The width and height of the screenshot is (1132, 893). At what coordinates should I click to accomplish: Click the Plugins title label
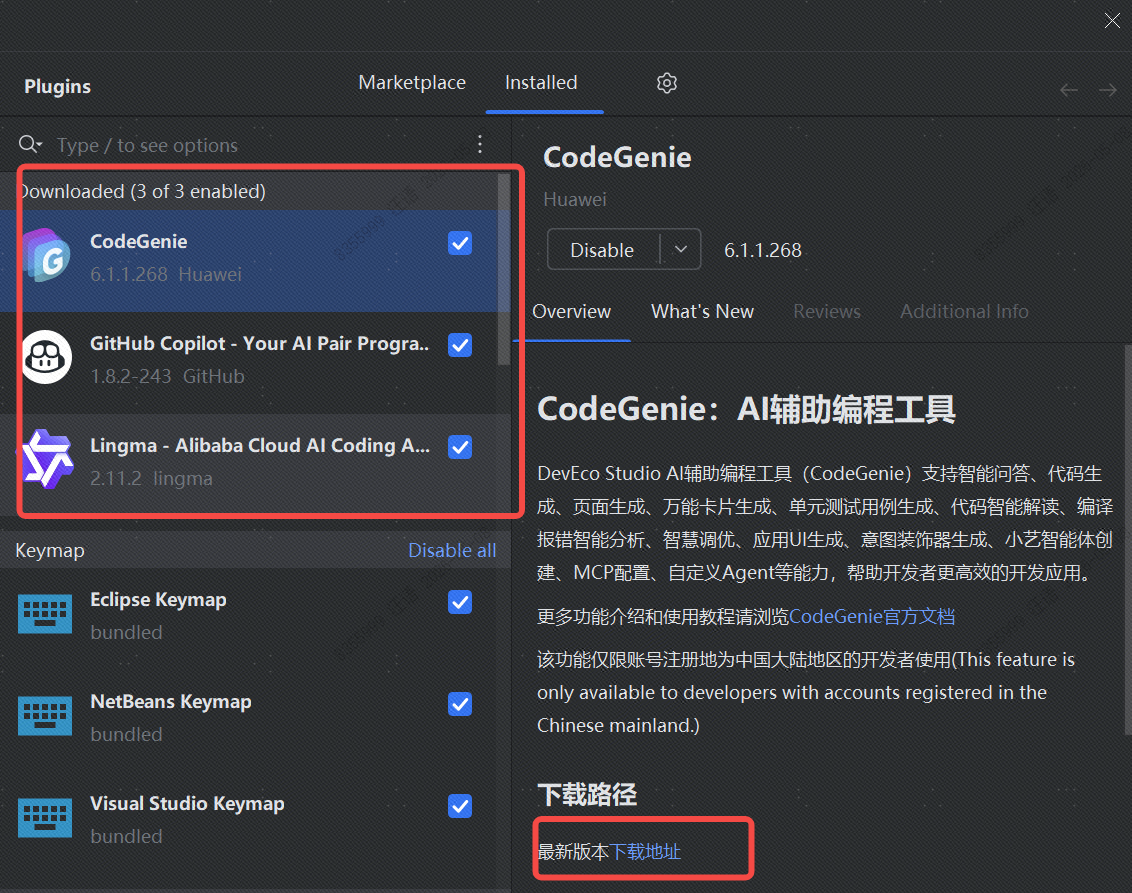coord(58,87)
